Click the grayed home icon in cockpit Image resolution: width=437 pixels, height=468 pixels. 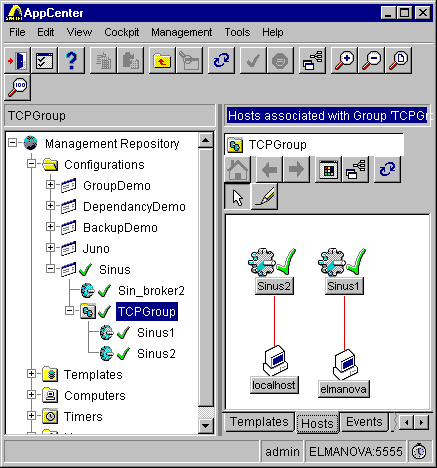[238, 170]
